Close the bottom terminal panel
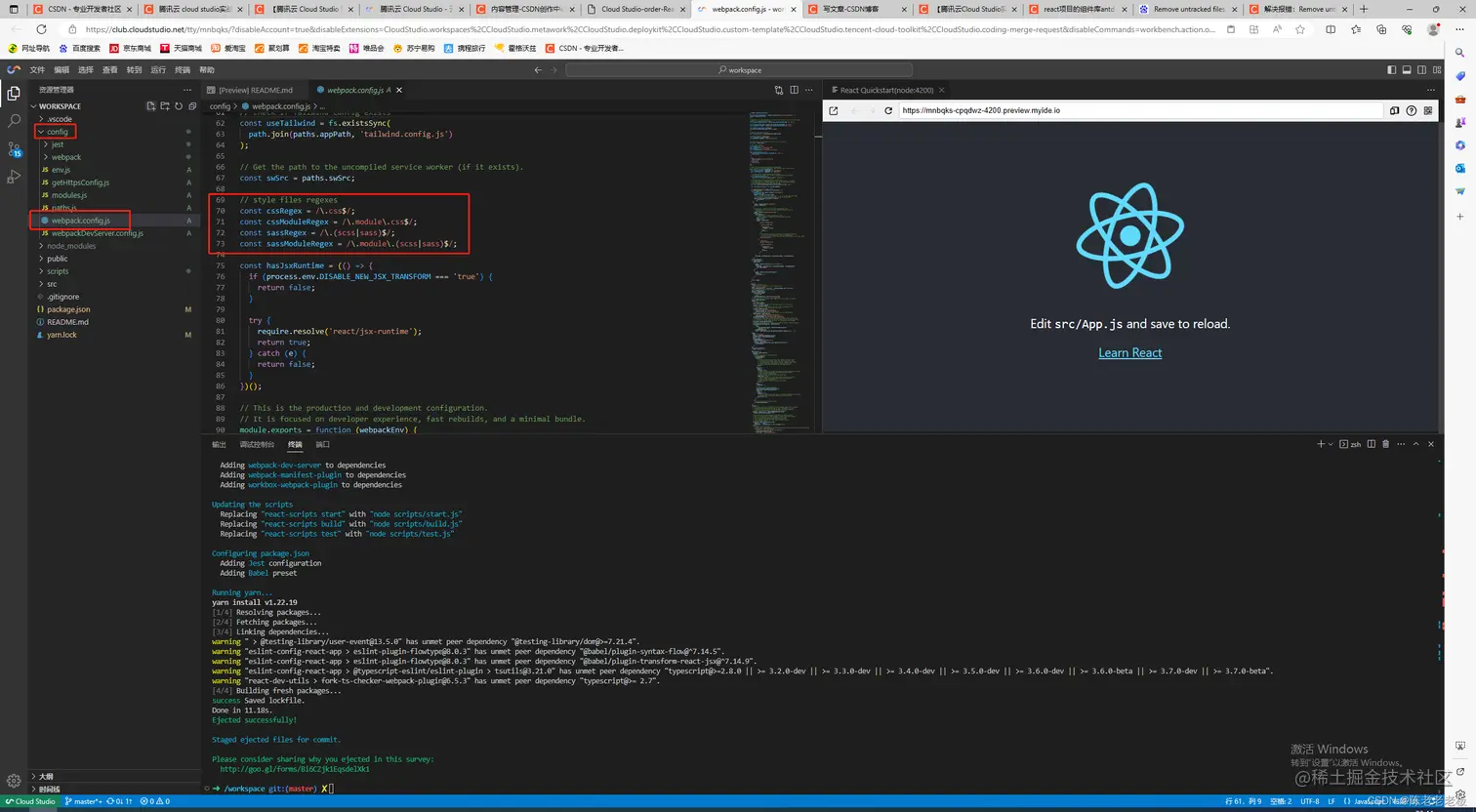Viewport: 1476px width, 812px height. click(1431, 444)
